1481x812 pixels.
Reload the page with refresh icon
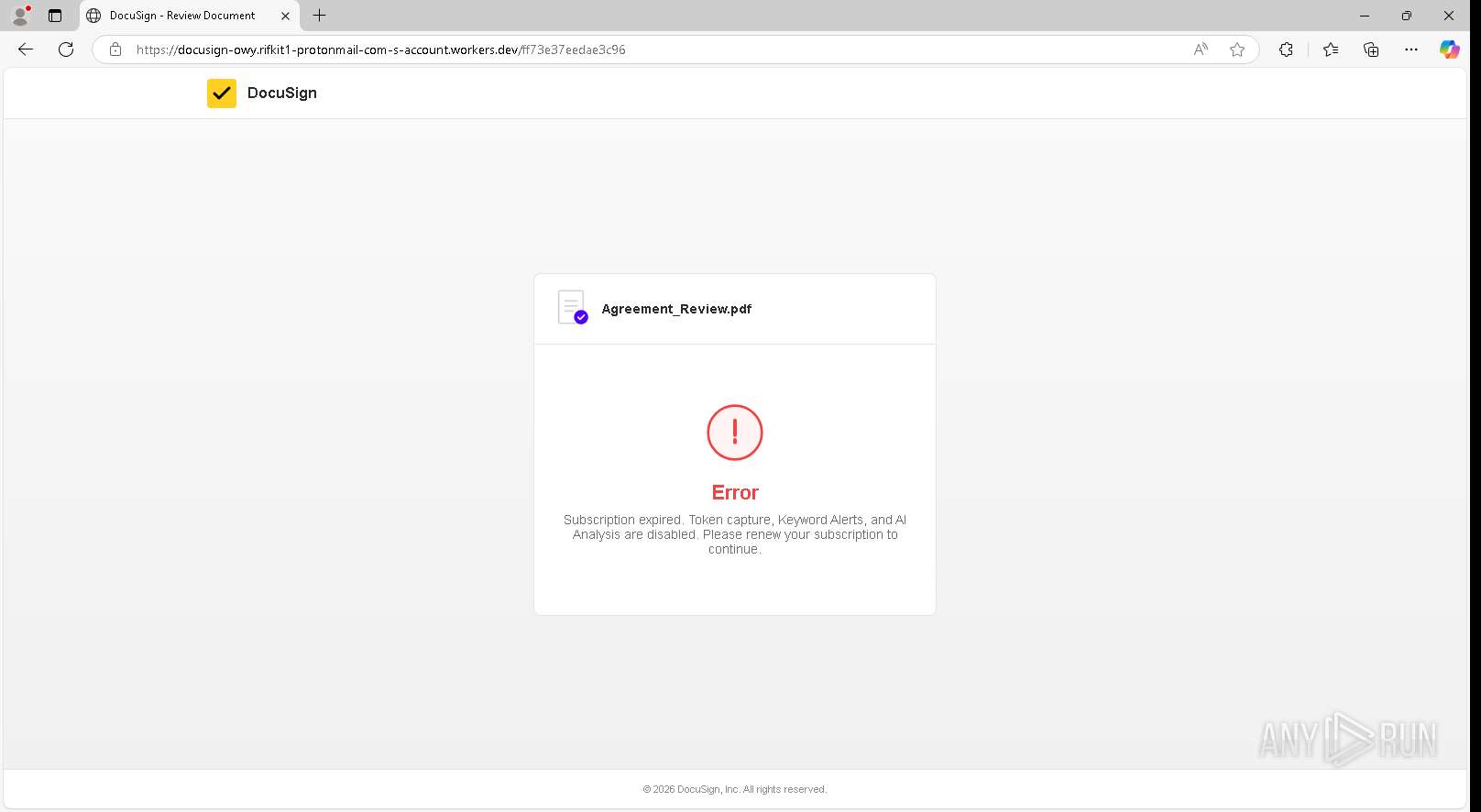pyautogui.click(x=66, y=49)
